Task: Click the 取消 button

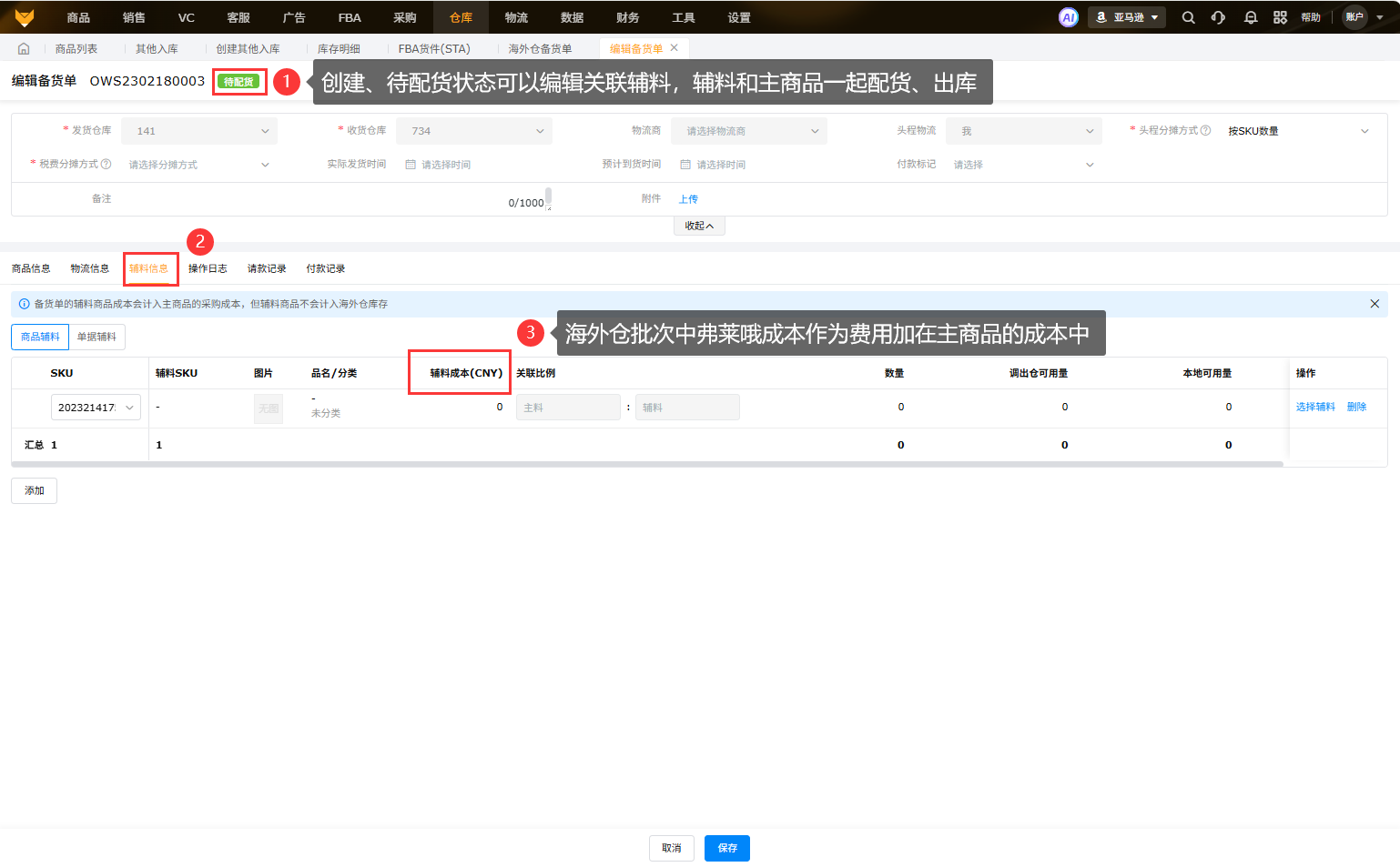Action: tap(672, 848)
